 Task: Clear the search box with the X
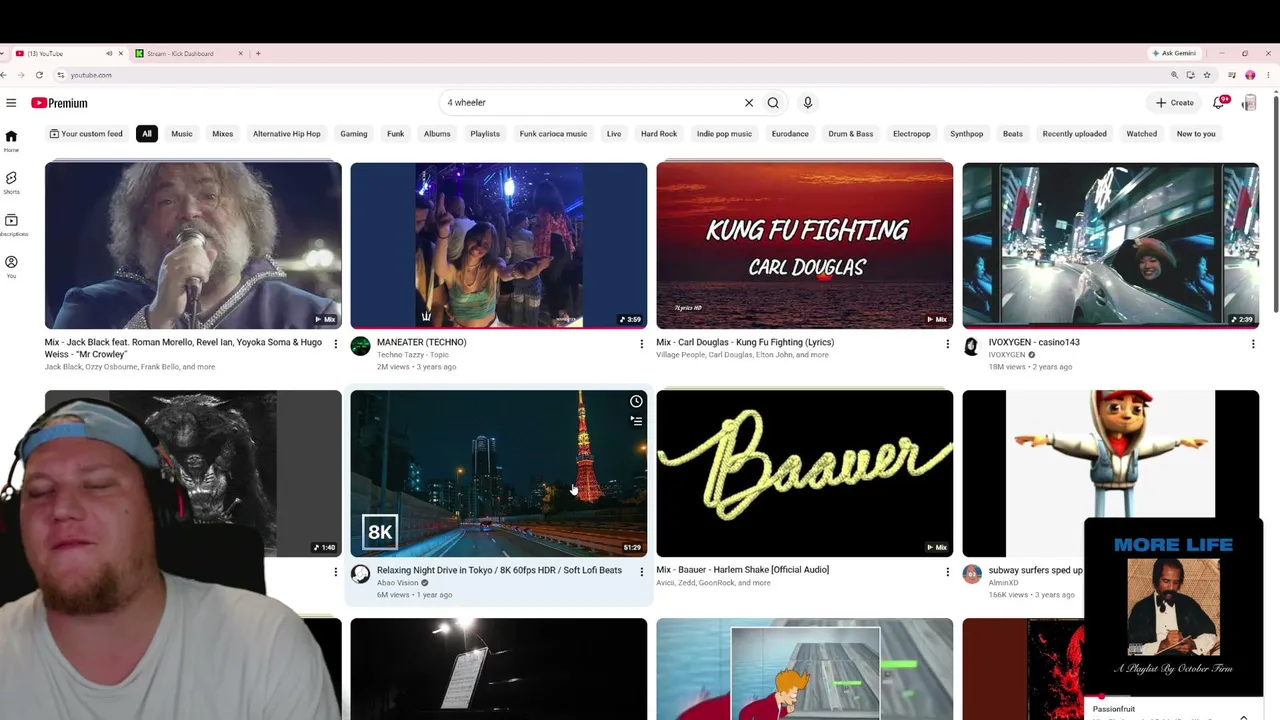coord(748,103)
